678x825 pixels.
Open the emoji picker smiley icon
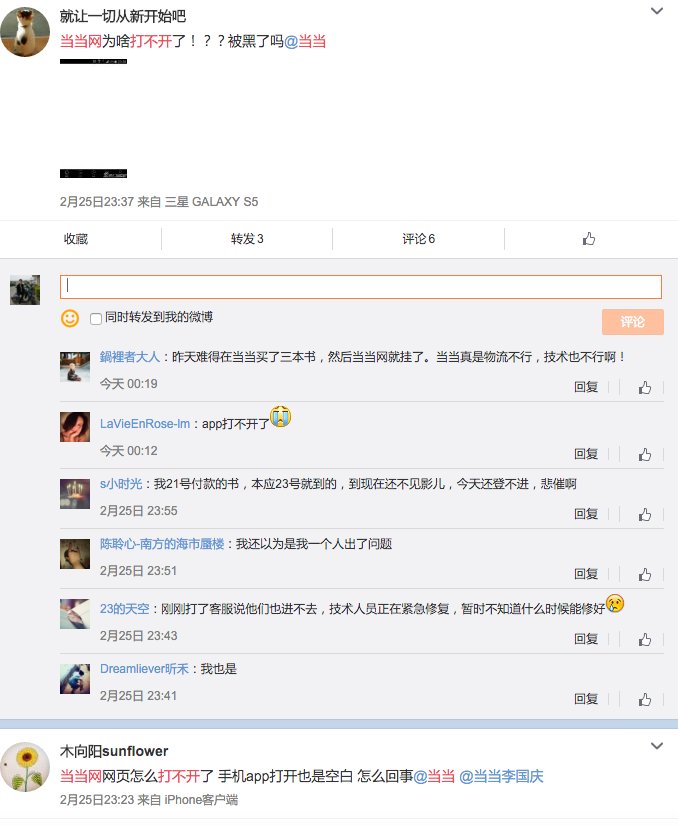(70, 318)
